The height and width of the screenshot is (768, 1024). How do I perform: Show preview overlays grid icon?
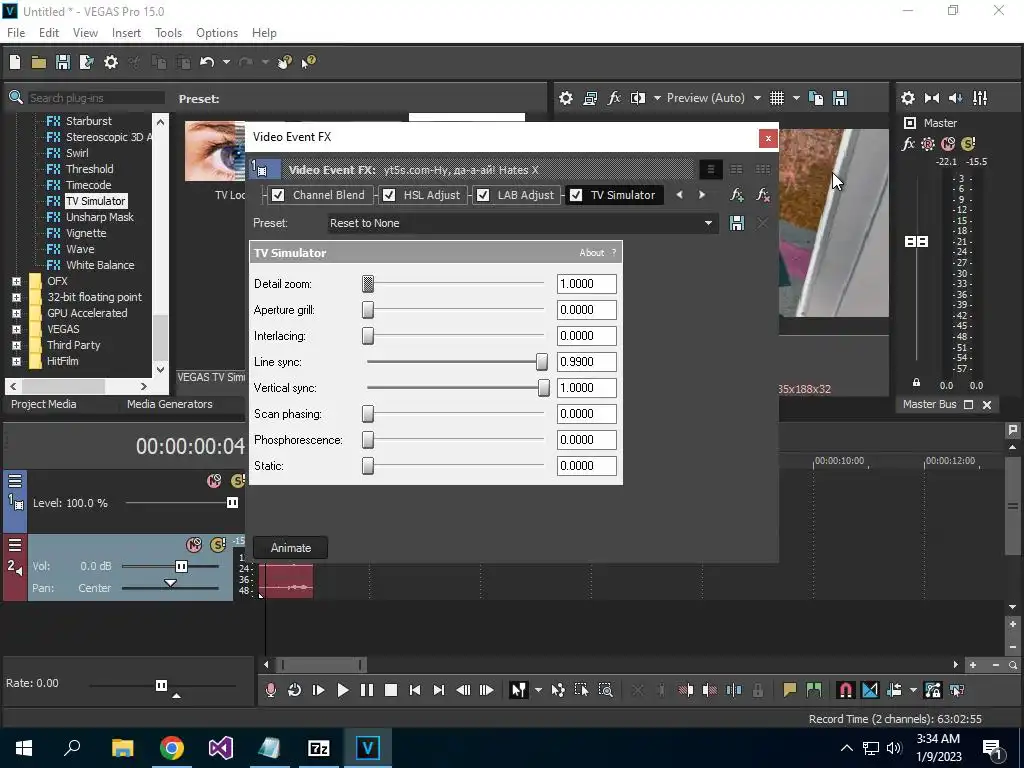776,98
